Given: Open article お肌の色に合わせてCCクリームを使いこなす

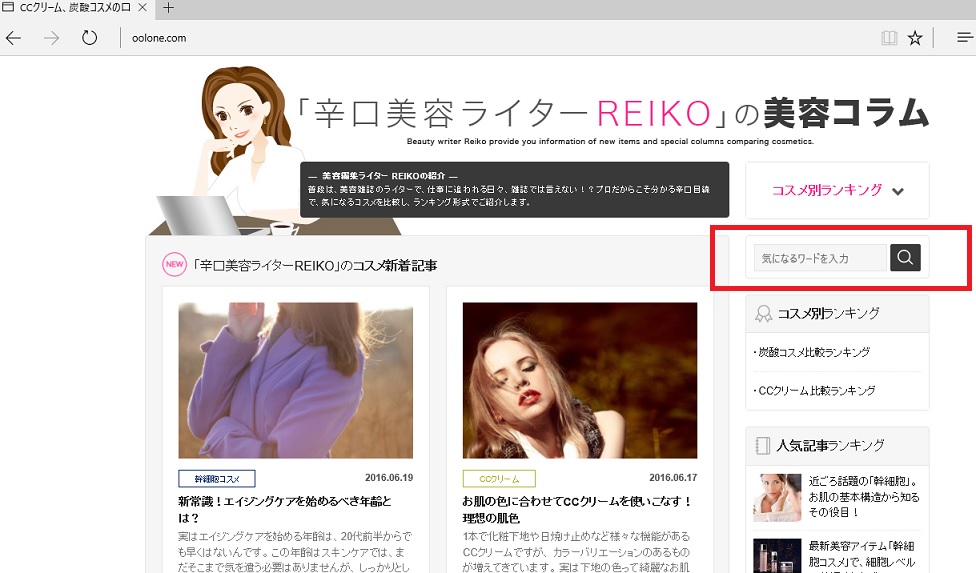Looking at the screenshot, I should pyautogui.click(x=578, y=510).
